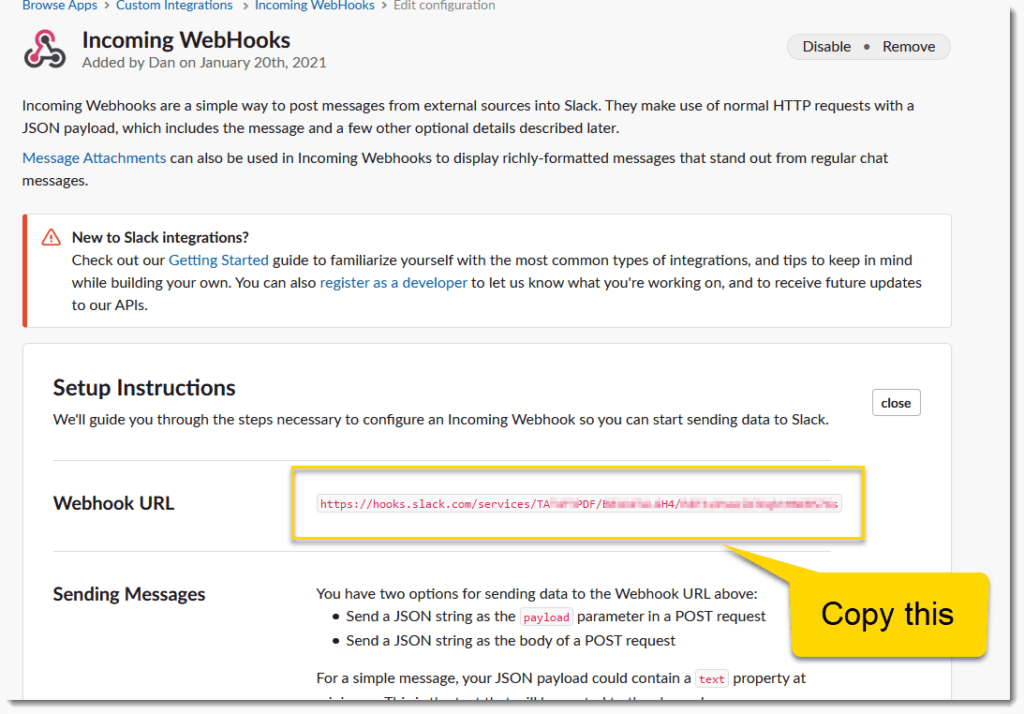Viewport: 1024px width, 714px height.
Task: Click the warning triangle icon in the notice
Action: (51, 237)
